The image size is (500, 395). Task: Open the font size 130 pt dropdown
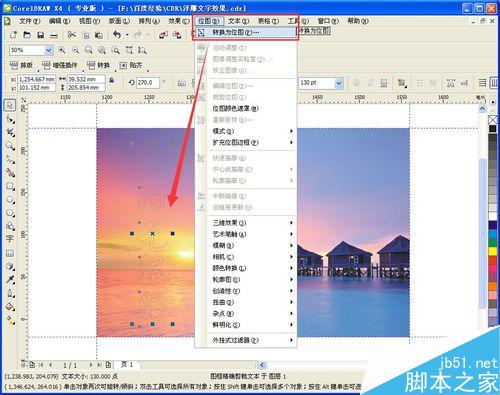coord(339,83)
